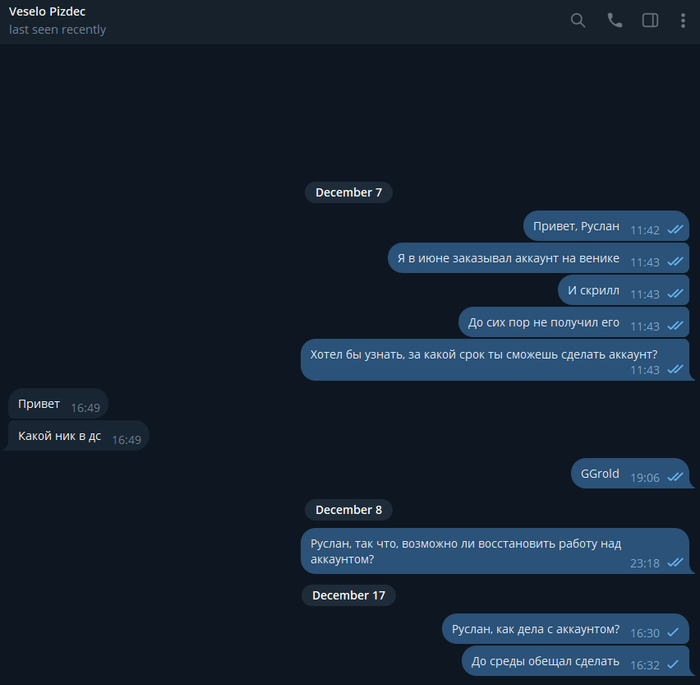Toggle the right side info panel

[x=650, y=21]
